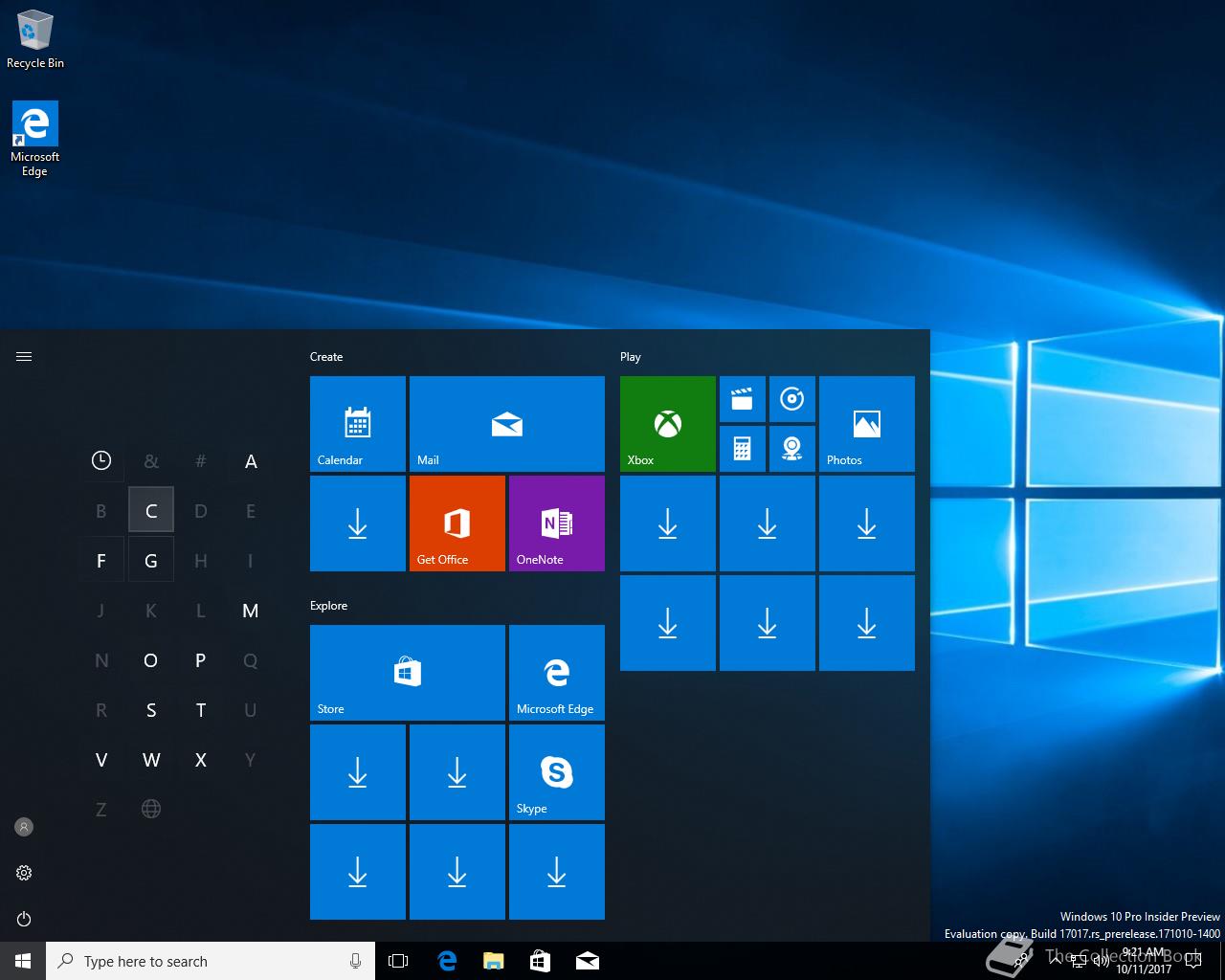The height and width of the screenshot is (980, 1225).
Task: Launch the Get Office tile
Action: (457, 523)
